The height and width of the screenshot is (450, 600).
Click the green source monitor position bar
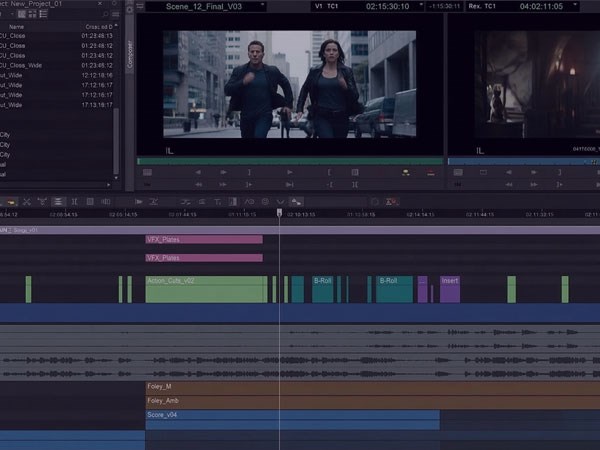(x=290, y=160)
